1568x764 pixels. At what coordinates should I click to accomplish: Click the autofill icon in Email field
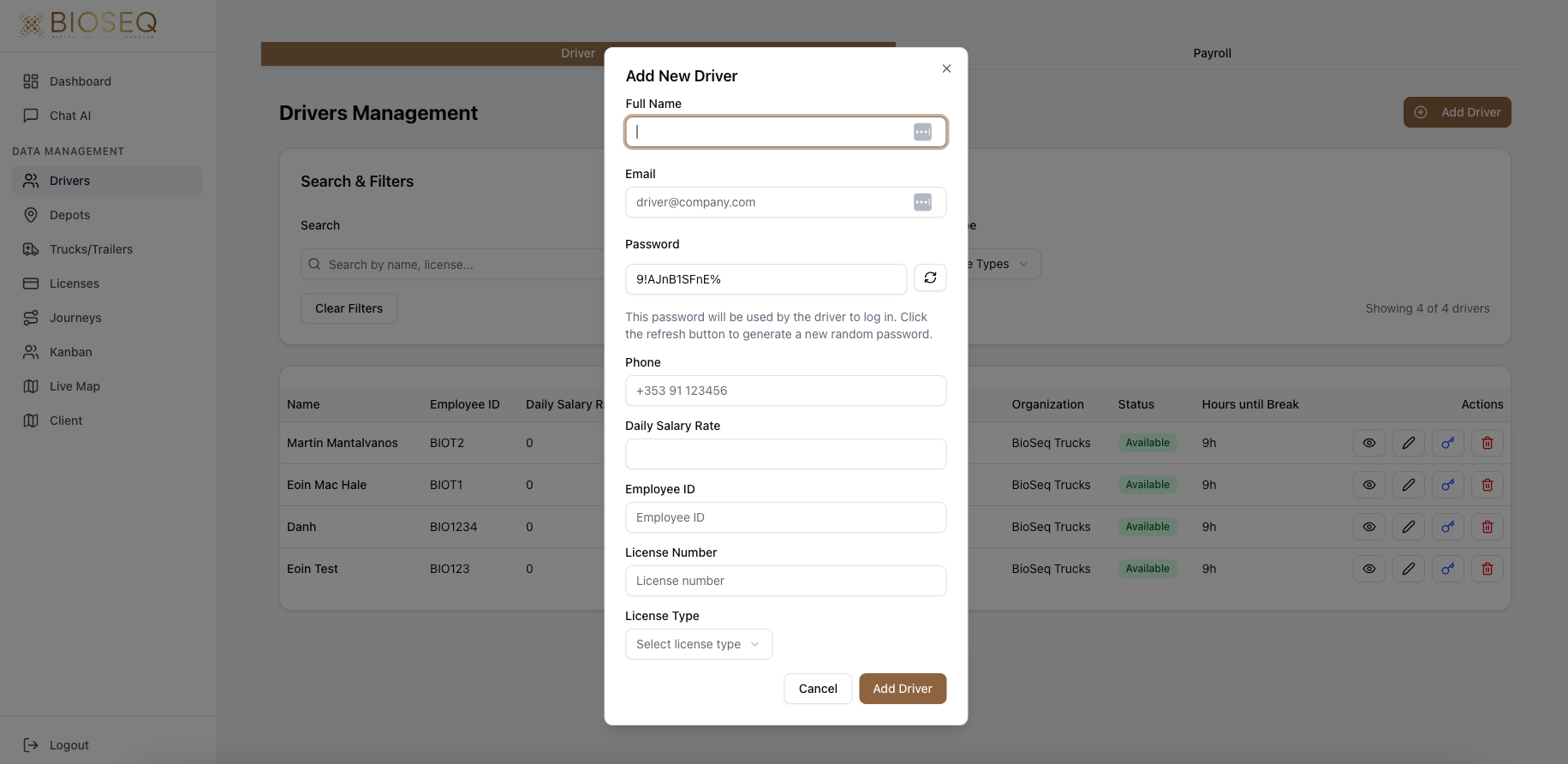click(x=922, y=202)
